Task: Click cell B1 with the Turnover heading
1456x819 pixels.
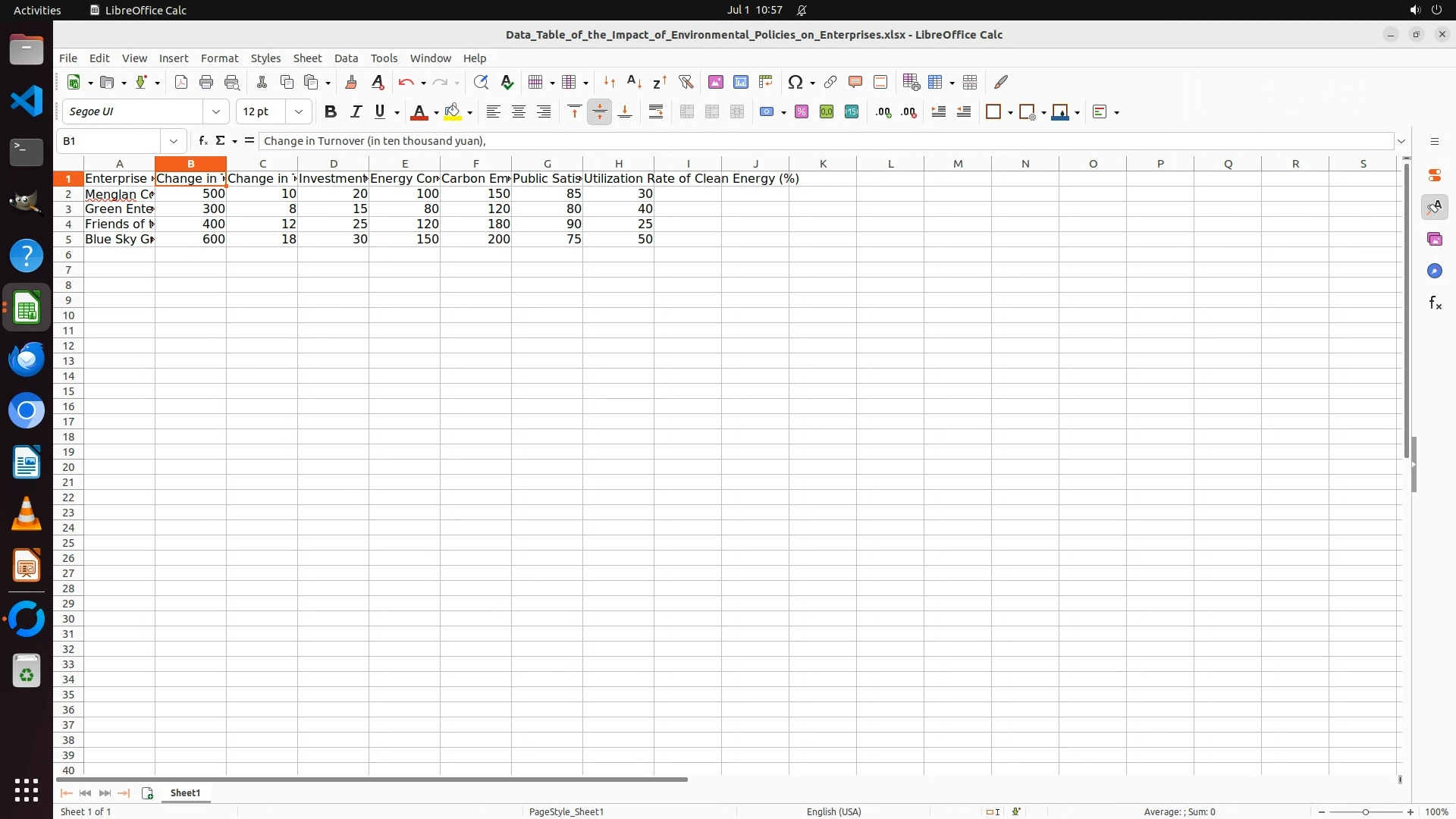Action: [190, 179]
